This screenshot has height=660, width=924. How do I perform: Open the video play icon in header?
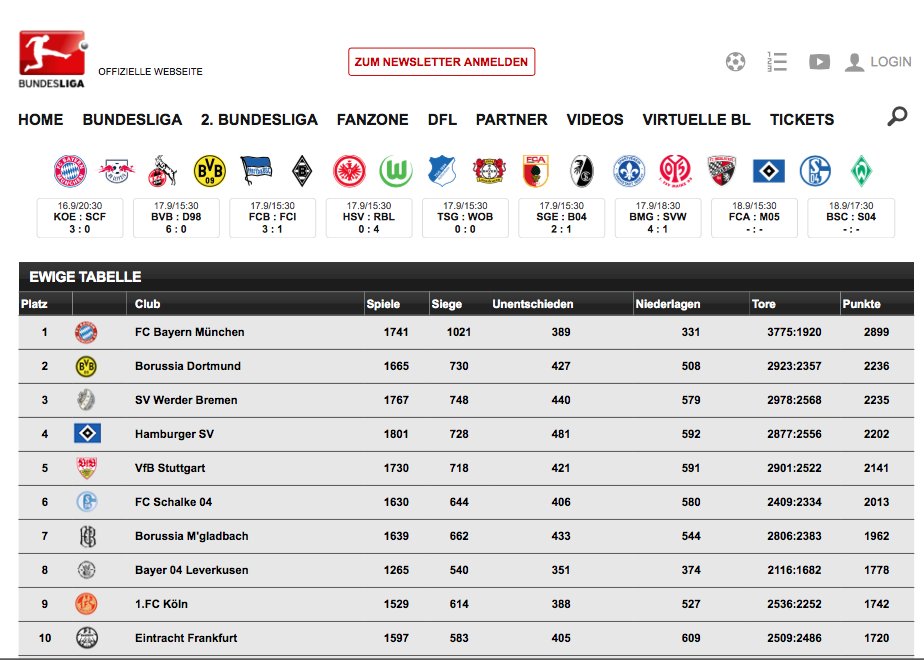(x=819, y=61)
